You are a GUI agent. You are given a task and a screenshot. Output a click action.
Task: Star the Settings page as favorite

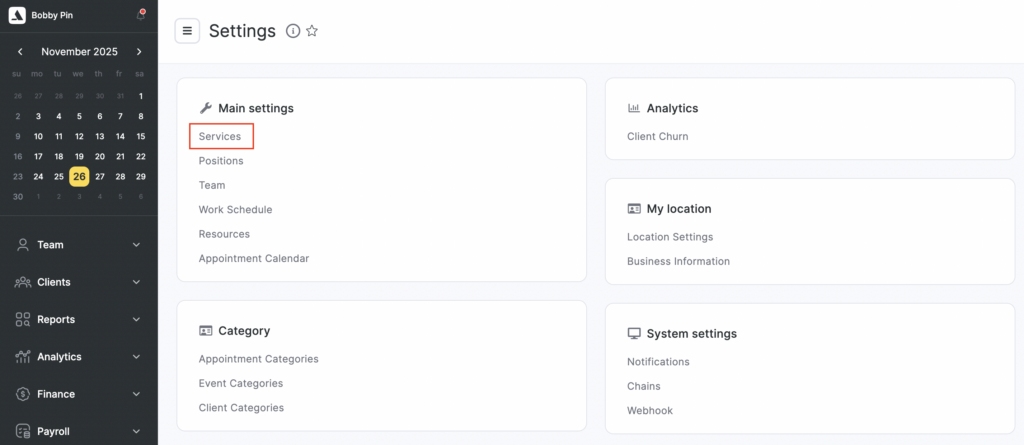tap(312, 31)
